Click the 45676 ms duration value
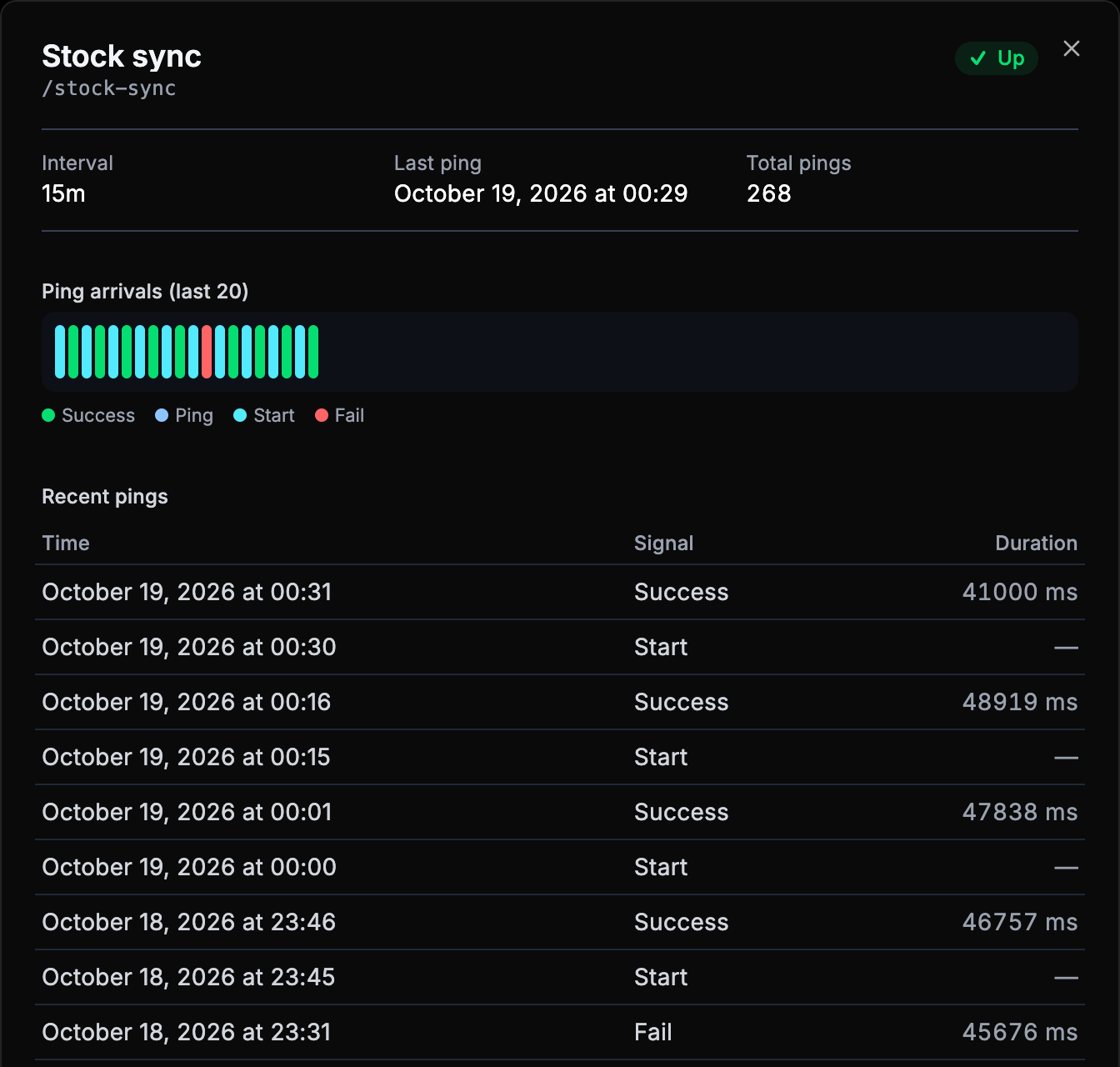The width and height of the screenshot is (1120, 1067). tap(1020, 1032)
